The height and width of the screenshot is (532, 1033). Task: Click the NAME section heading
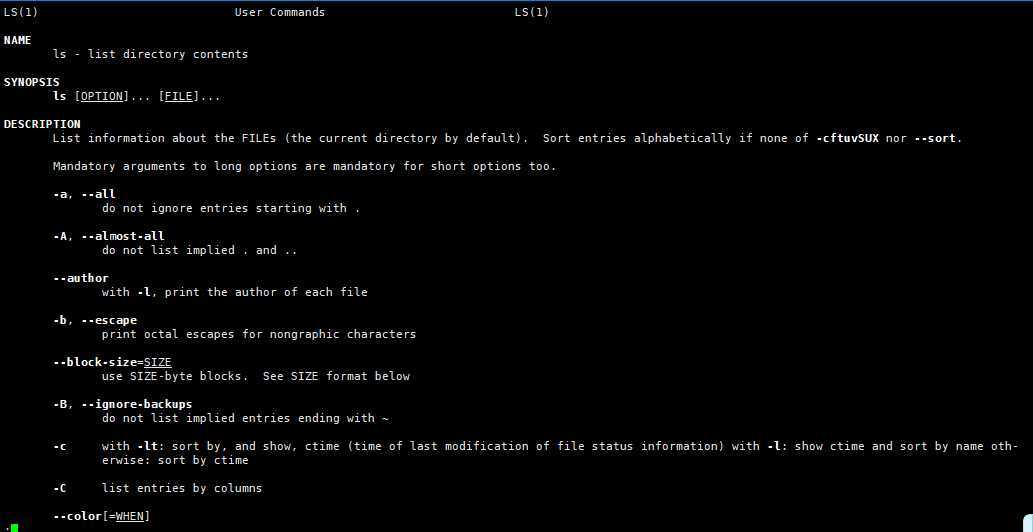coord(18,40)
